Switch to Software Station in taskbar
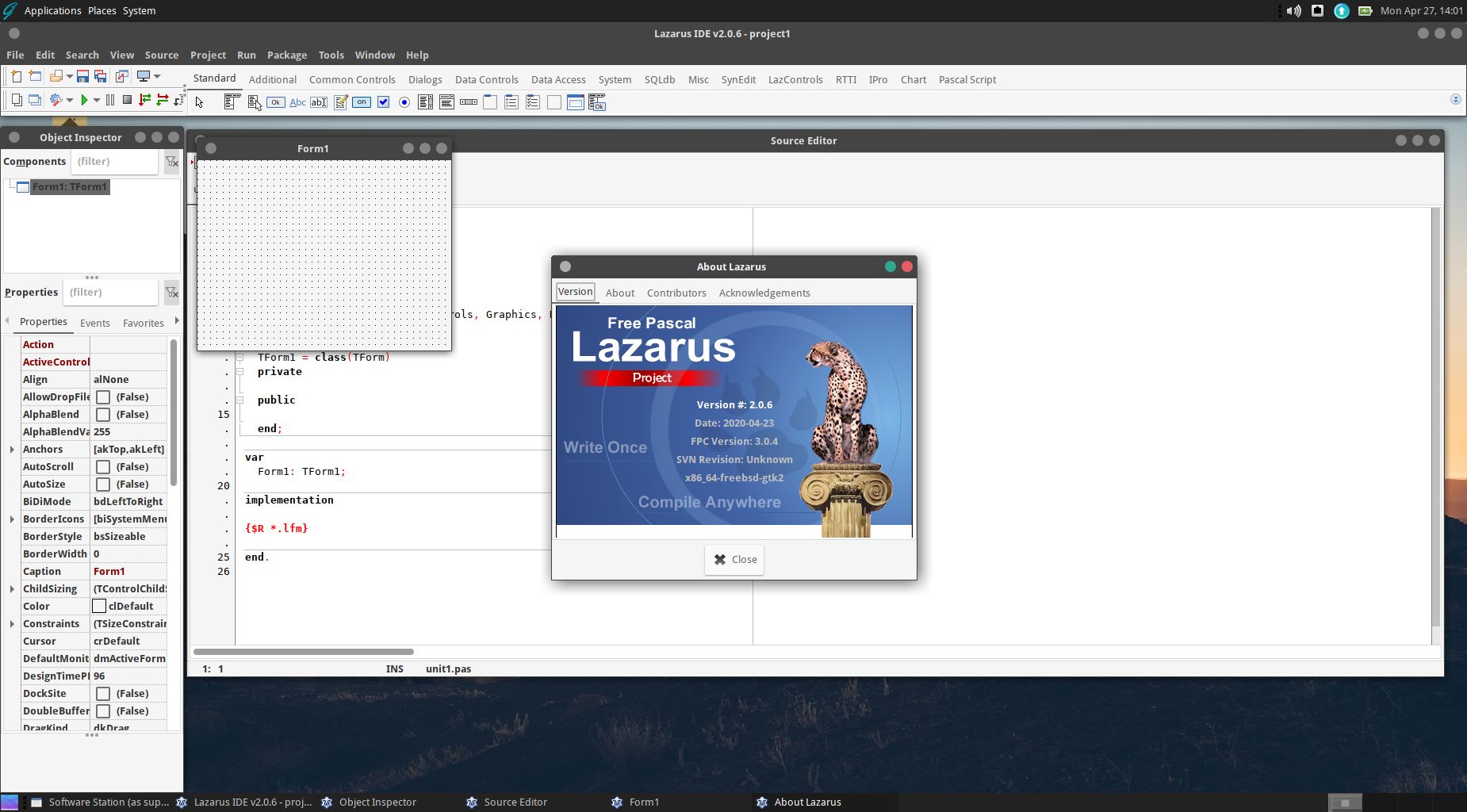 pos(100,802)
